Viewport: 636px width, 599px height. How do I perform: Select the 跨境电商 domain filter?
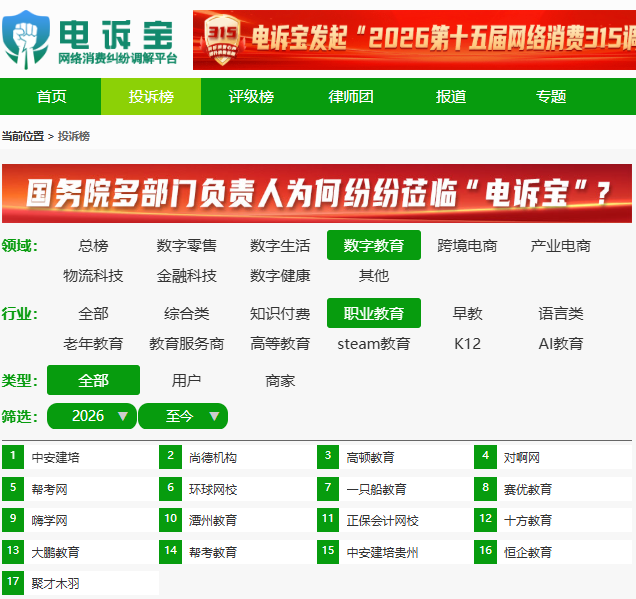tap(467, 245)
